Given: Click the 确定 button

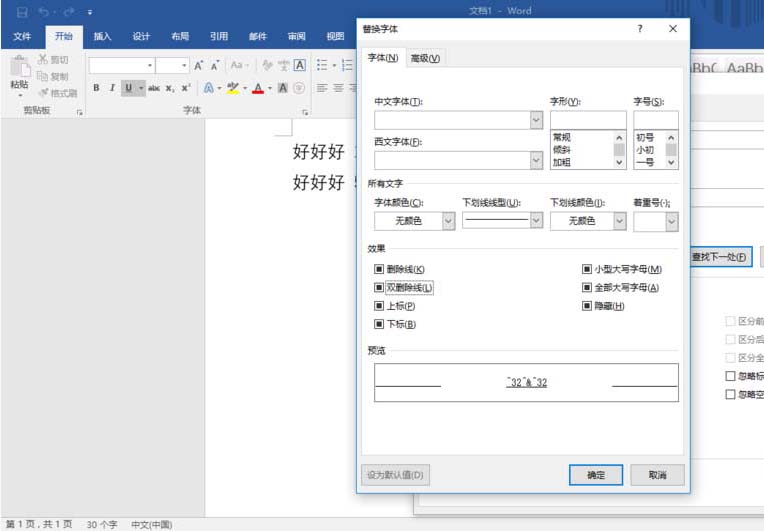Looking at the screenshot, I should click(596, 475).
